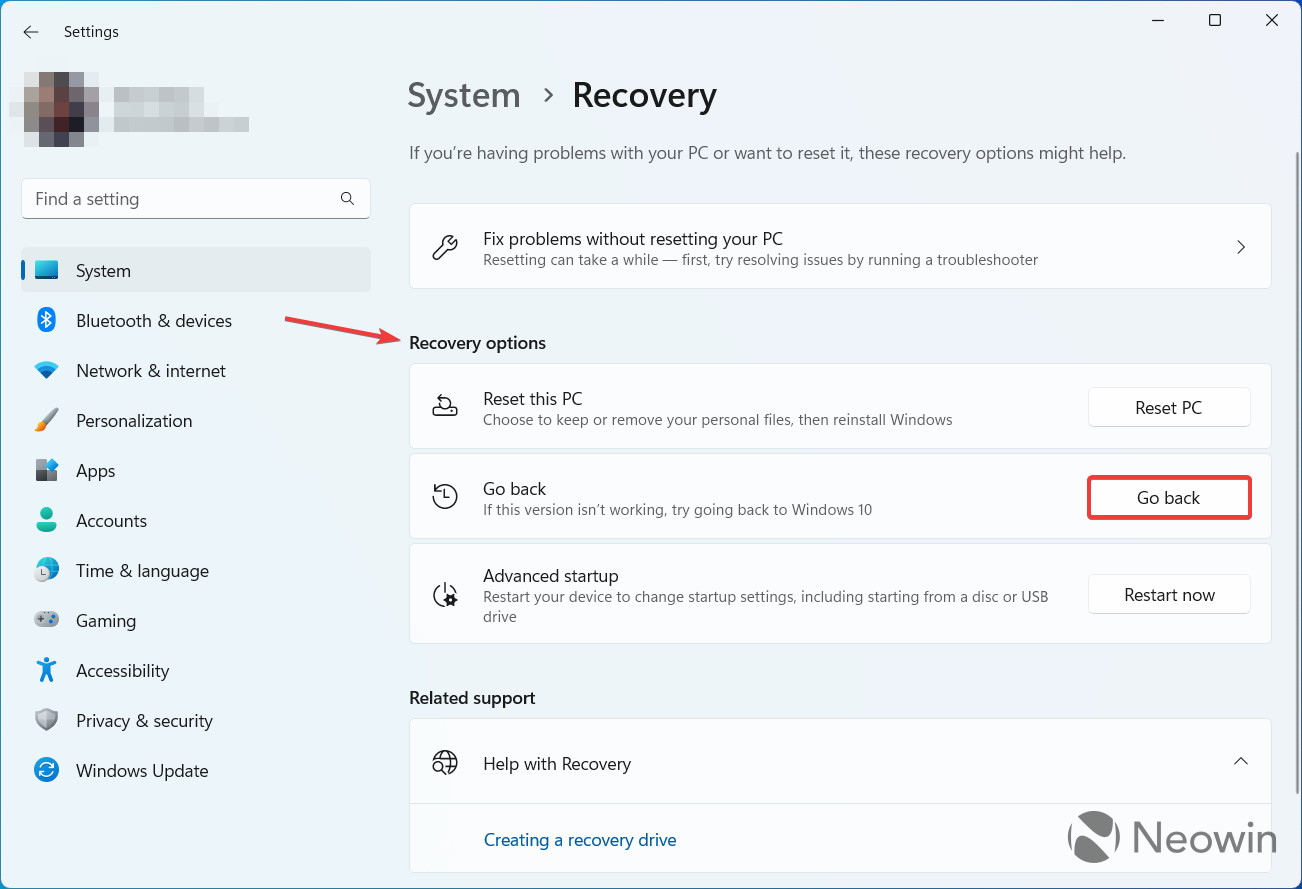Open the Creating a recovery drive link
1302x889 pixels.
(580, 840)
